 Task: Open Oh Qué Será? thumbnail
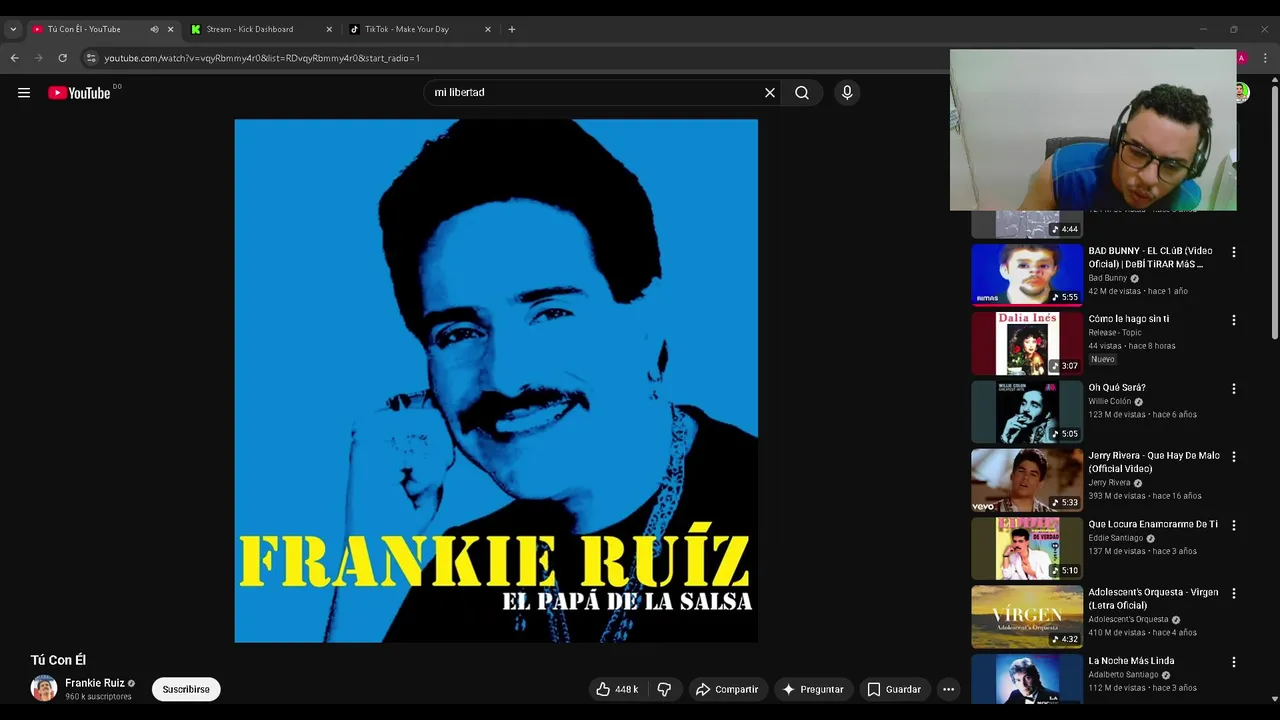pos(1027,411)
